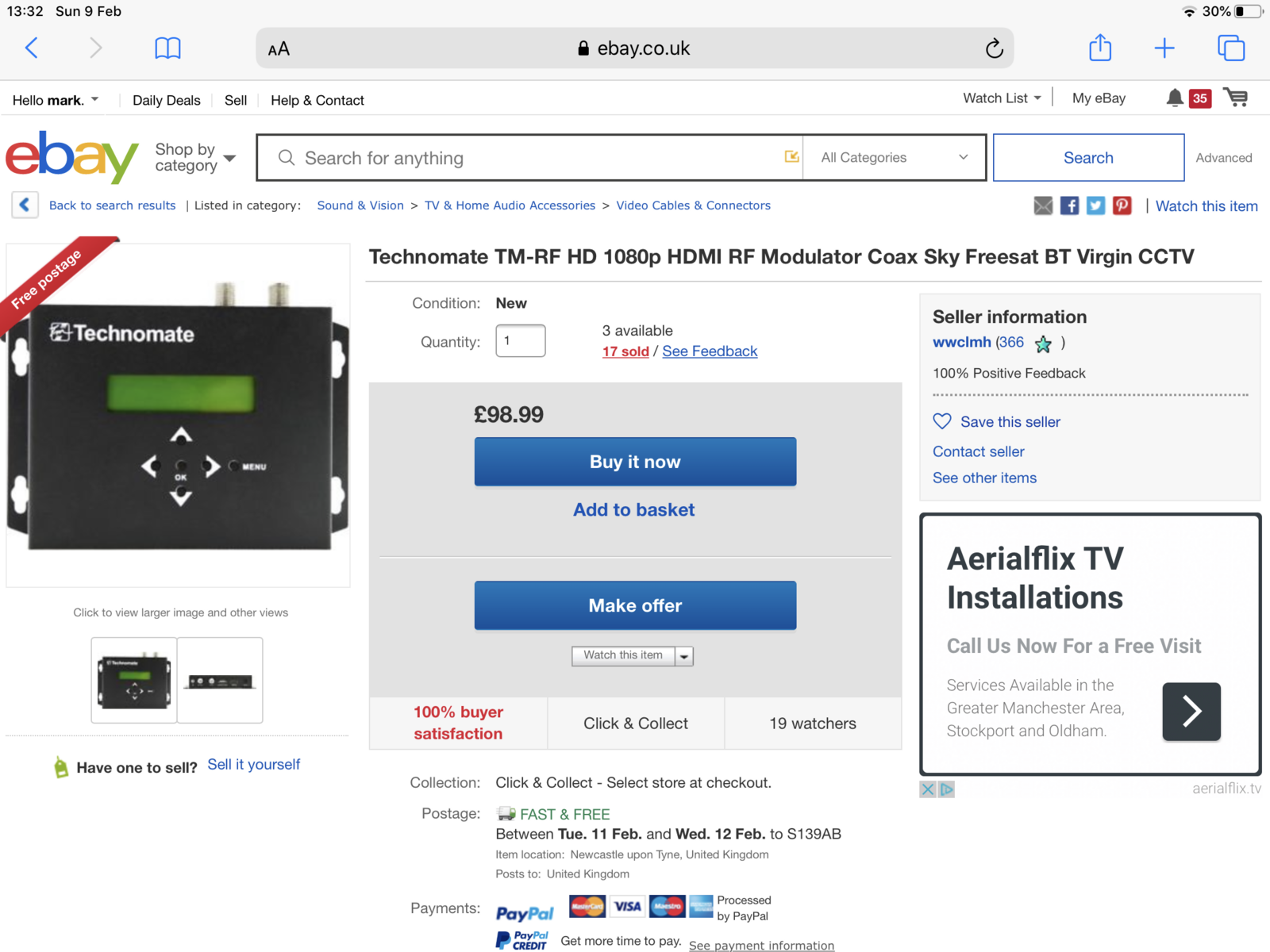Pin this item to Pinterest
This screenshot has height=952, width=1270.
point(1122,205)
